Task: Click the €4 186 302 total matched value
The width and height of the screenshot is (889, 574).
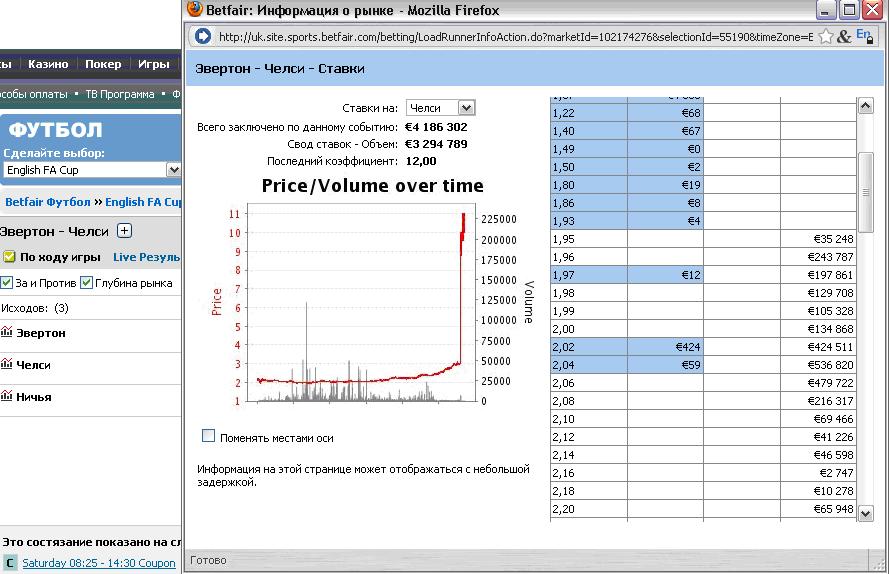Action: pyautogui.click(x=436, y=127)
